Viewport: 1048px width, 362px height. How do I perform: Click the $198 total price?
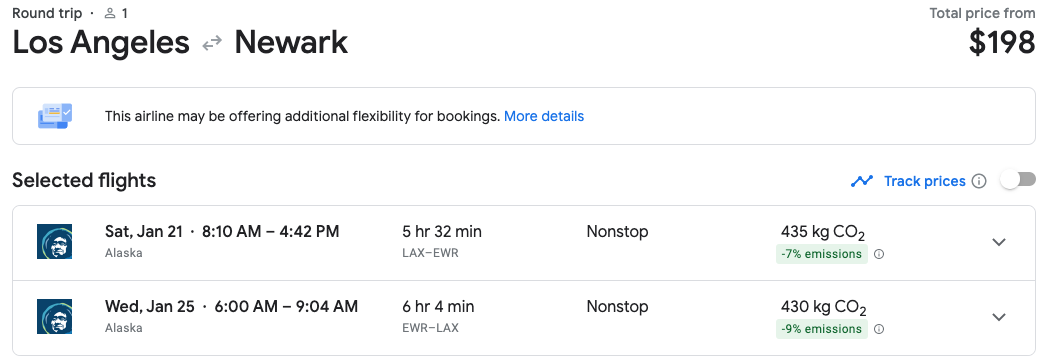(1002, 43)
